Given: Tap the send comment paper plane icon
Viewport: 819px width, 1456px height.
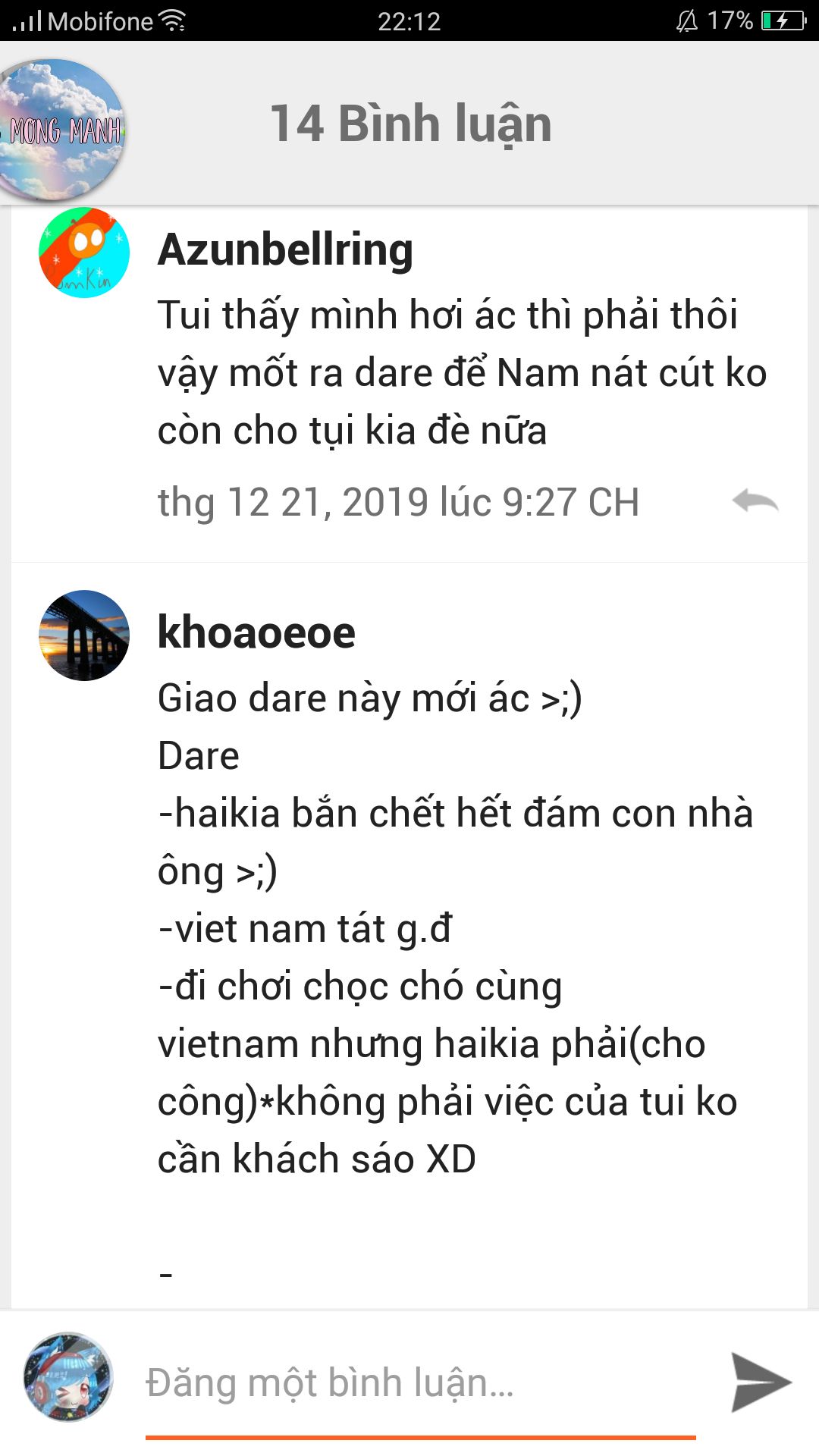Looking at the screenshot, I should tap(761, 1382).
